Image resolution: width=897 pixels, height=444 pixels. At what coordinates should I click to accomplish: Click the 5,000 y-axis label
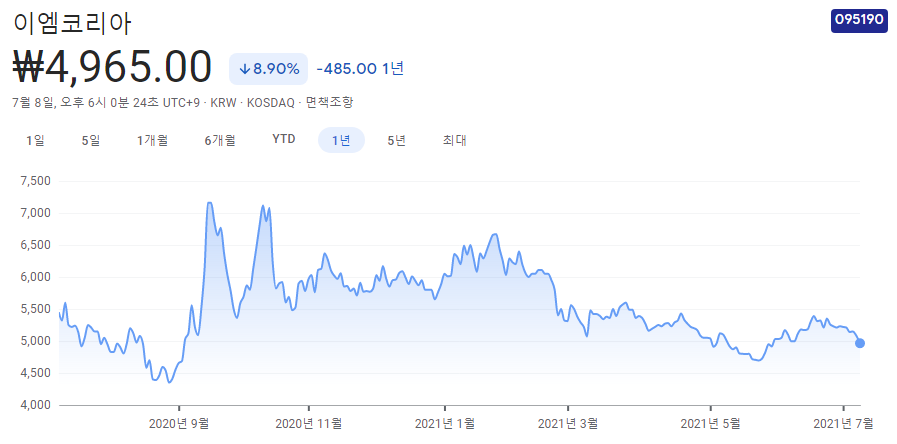36,342
